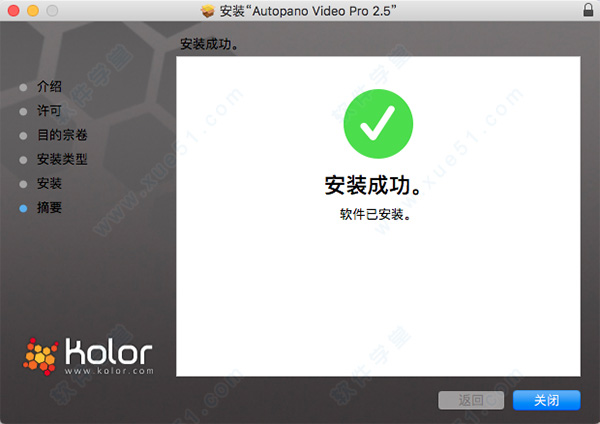Select the 目的宗卷 step in sidebar

click(62, 135)
